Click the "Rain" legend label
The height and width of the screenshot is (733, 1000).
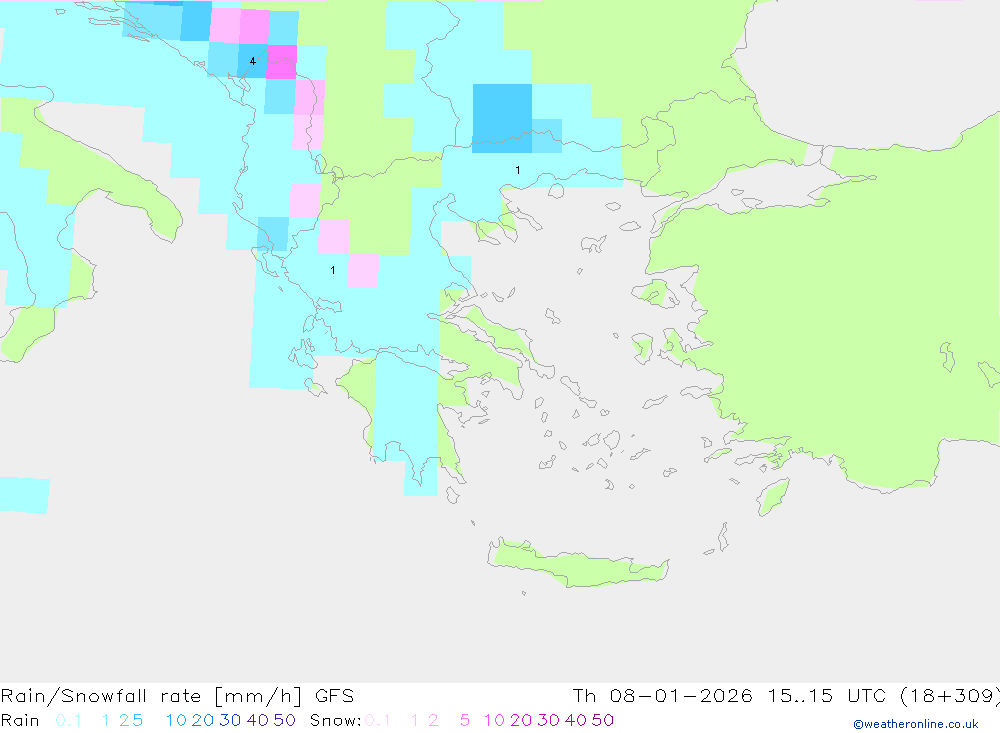click(x=20, y=720)
